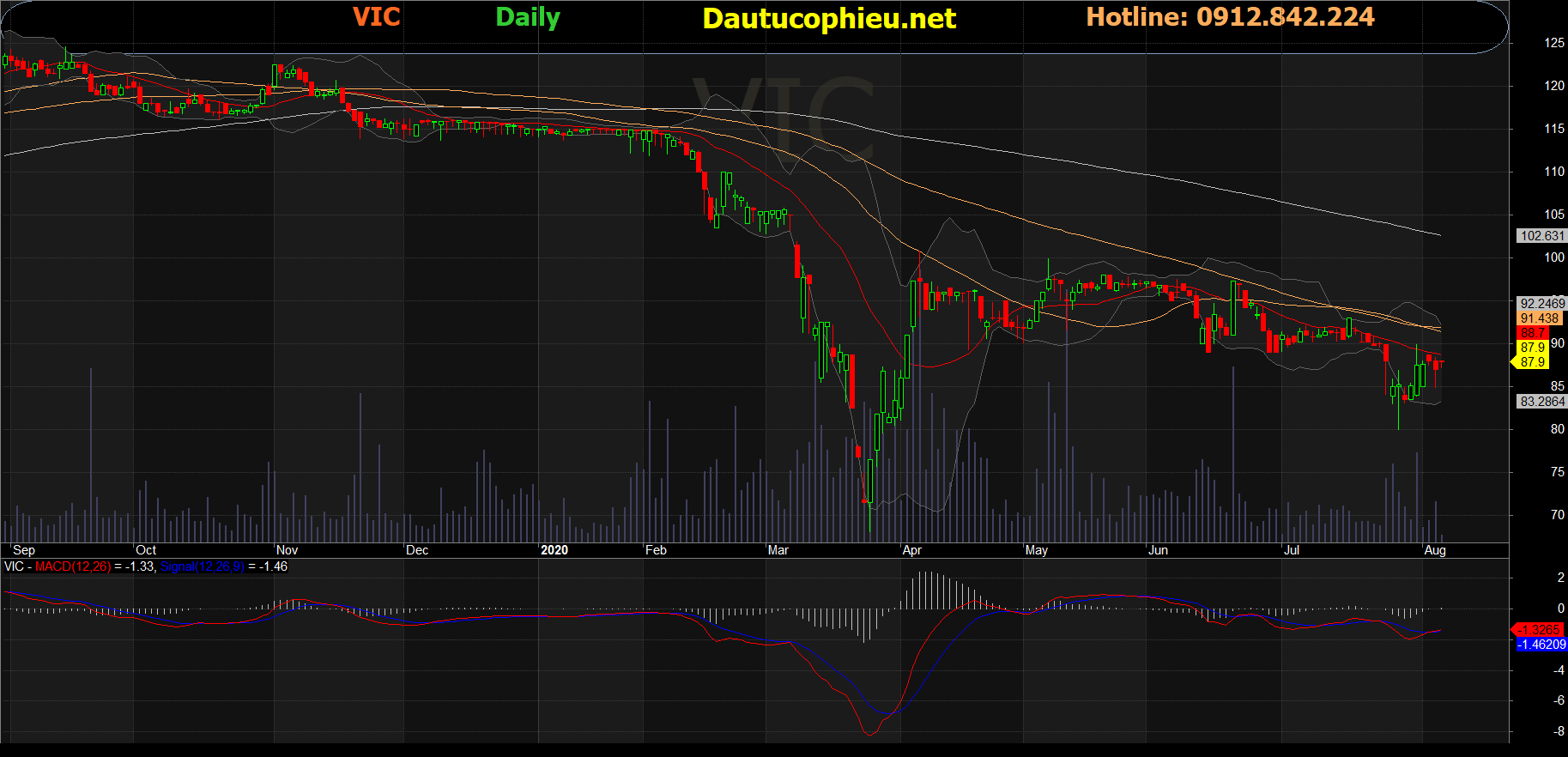The height and width of the screenshot is (757, 1568).
Task: Select the 102.631 moving average price tag
Action: click(x=1541, y=236)
